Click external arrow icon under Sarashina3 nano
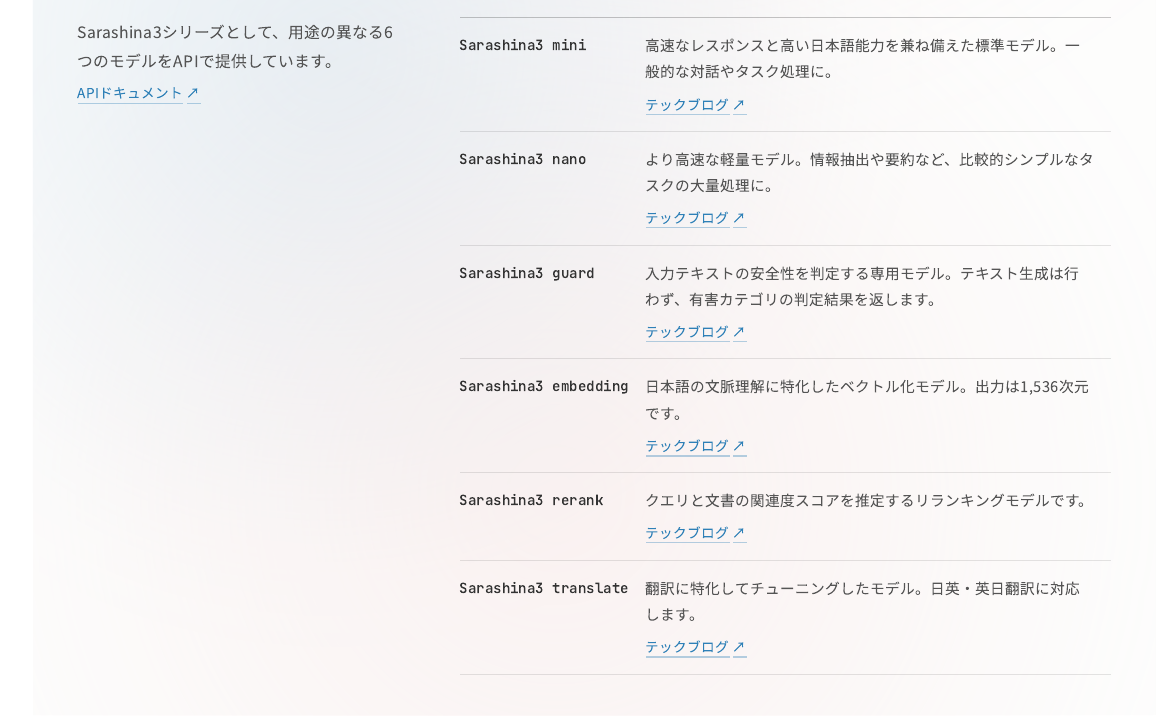This screenshot has height=720, width=1160. click(739, 218)
